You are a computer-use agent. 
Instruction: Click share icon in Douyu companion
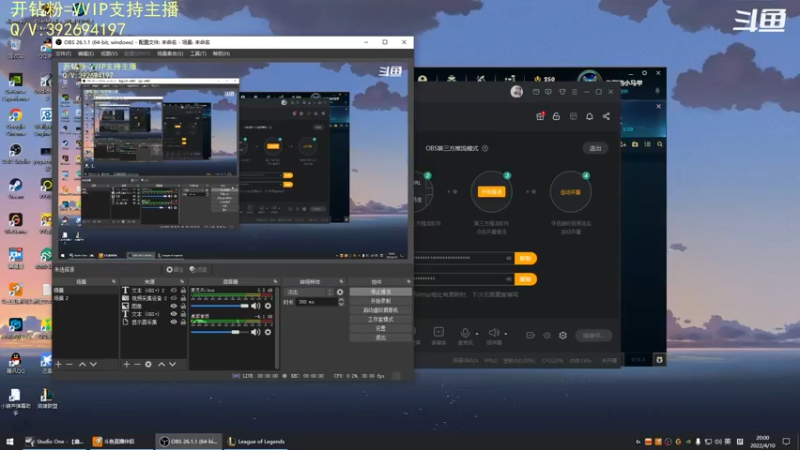tap(606, 116)
